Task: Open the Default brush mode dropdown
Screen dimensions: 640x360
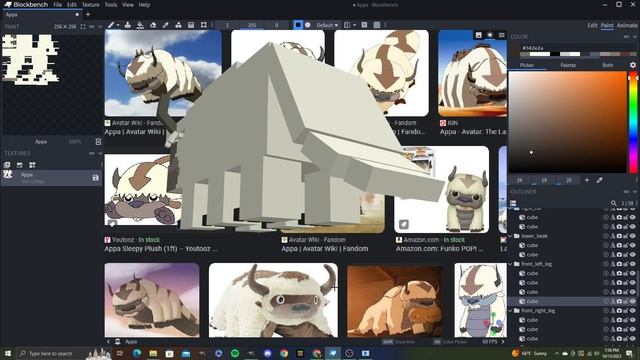Action: (x=327, y=25)
